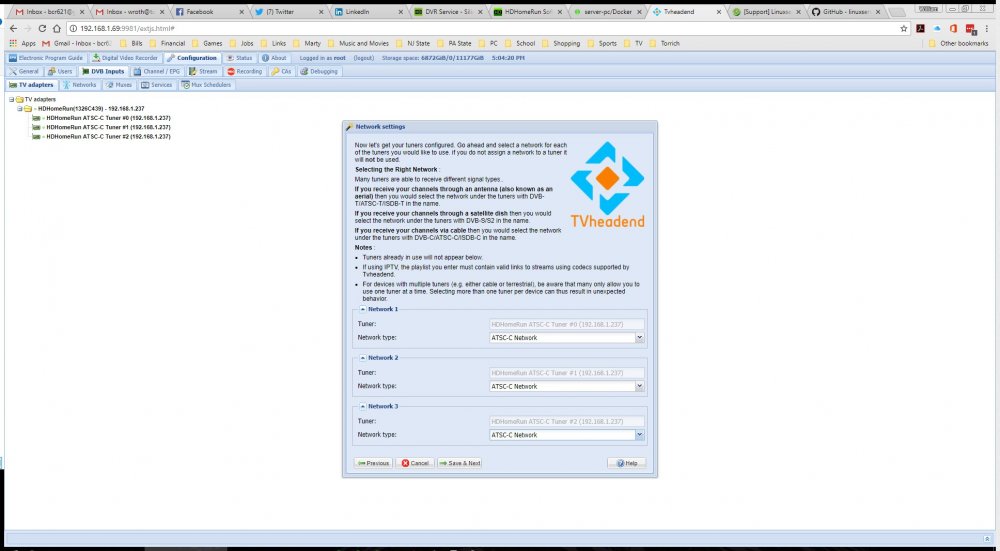Click the Adobe Acrobat extension icon
1000x551 pixels.
tap(920, 29)
